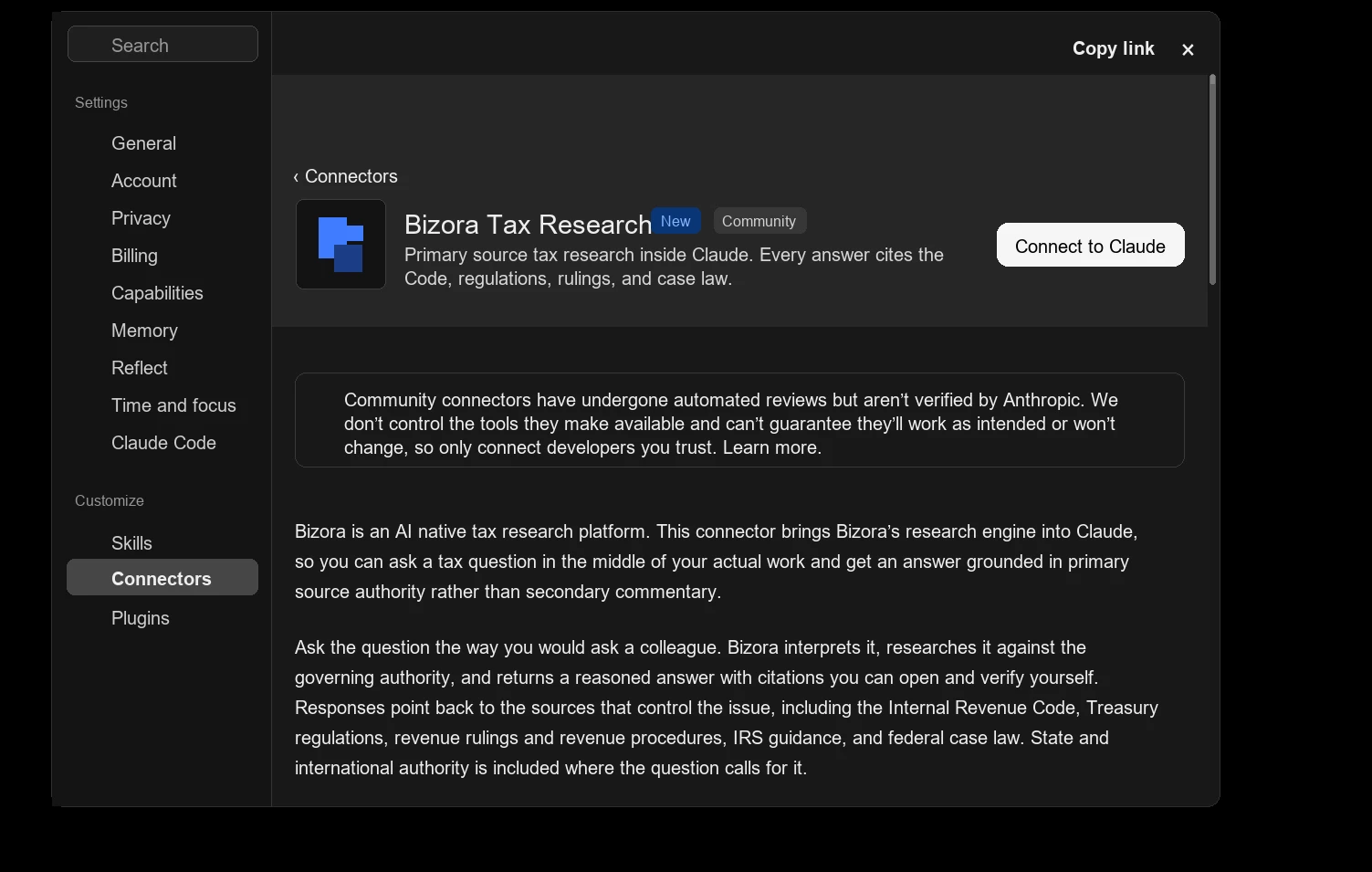Click the vertical scrollbar thumb
1372x872 pixels.
pos(1212,180)
